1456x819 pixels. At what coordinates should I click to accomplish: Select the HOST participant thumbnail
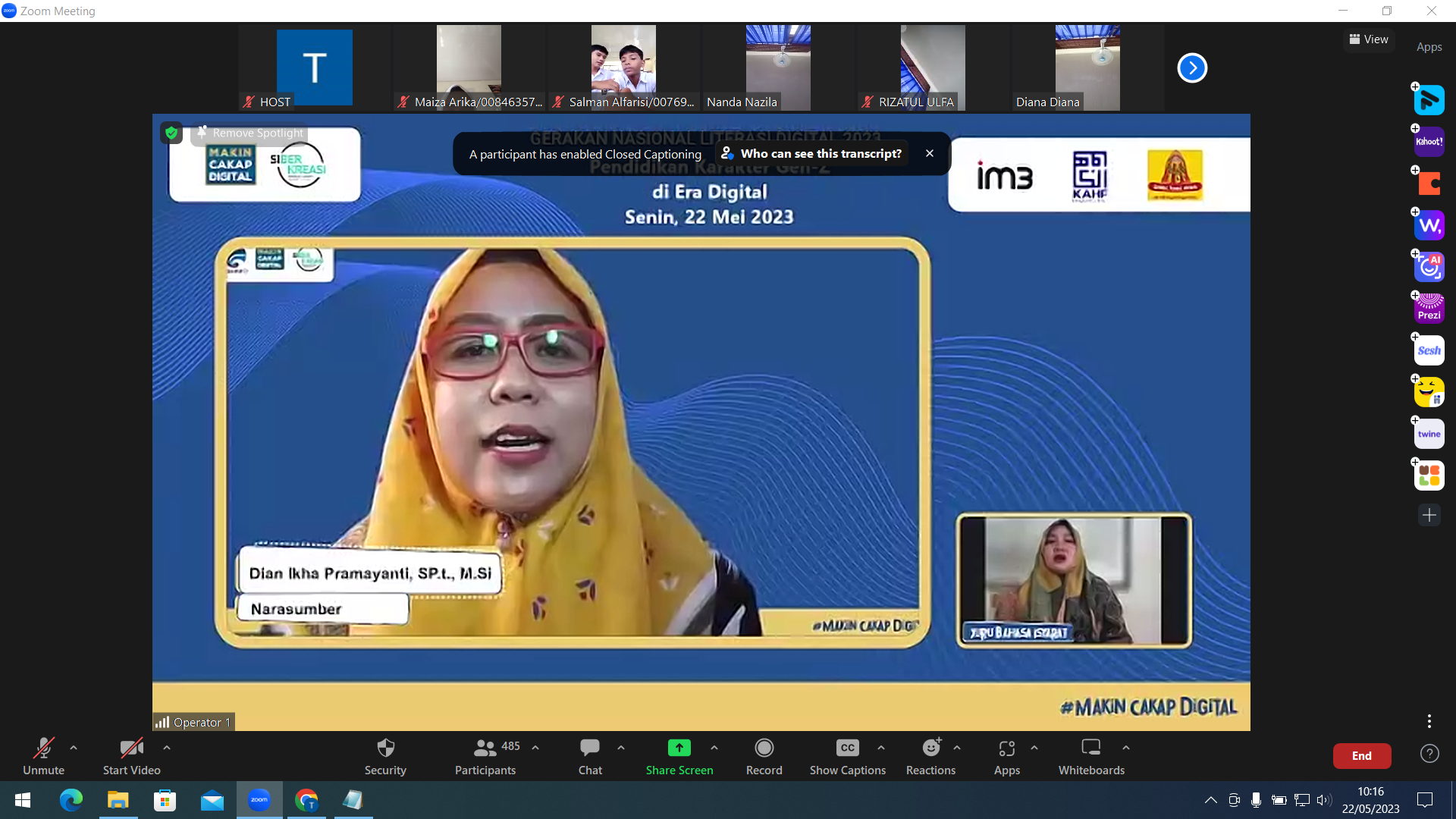click(x=315, y=67)
